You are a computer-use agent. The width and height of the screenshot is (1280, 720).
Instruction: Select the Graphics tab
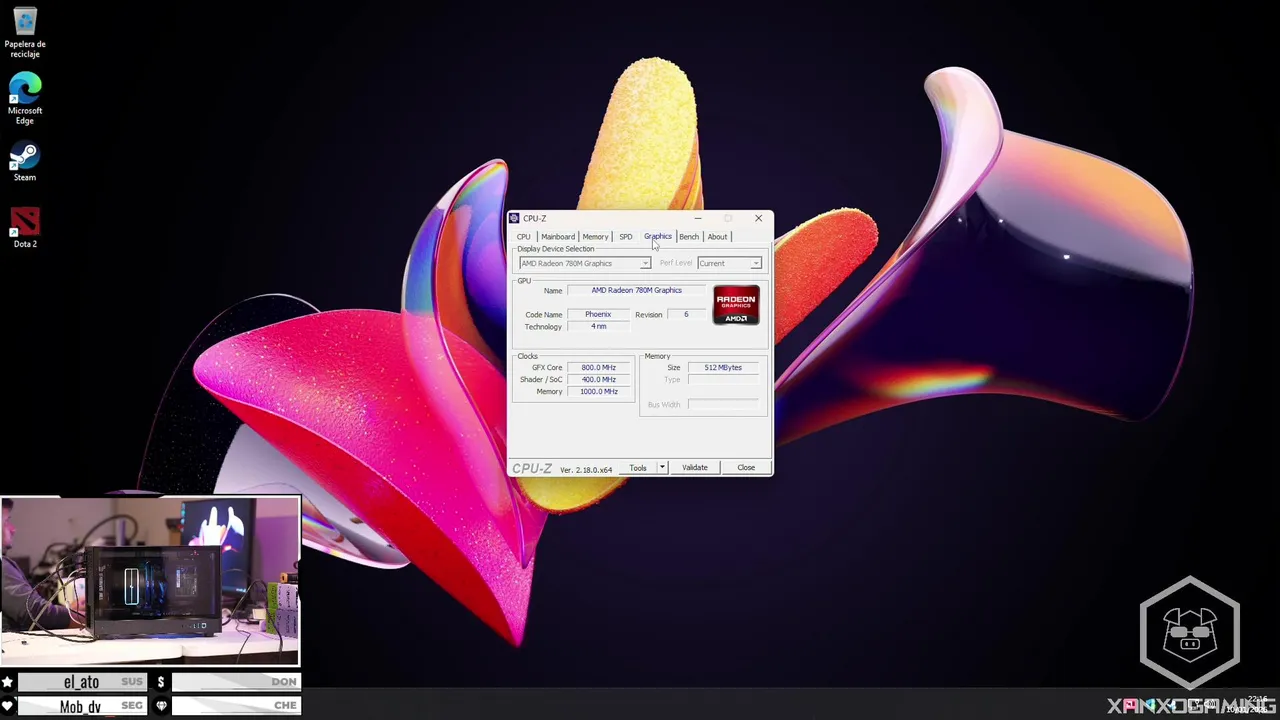[658, 236]
